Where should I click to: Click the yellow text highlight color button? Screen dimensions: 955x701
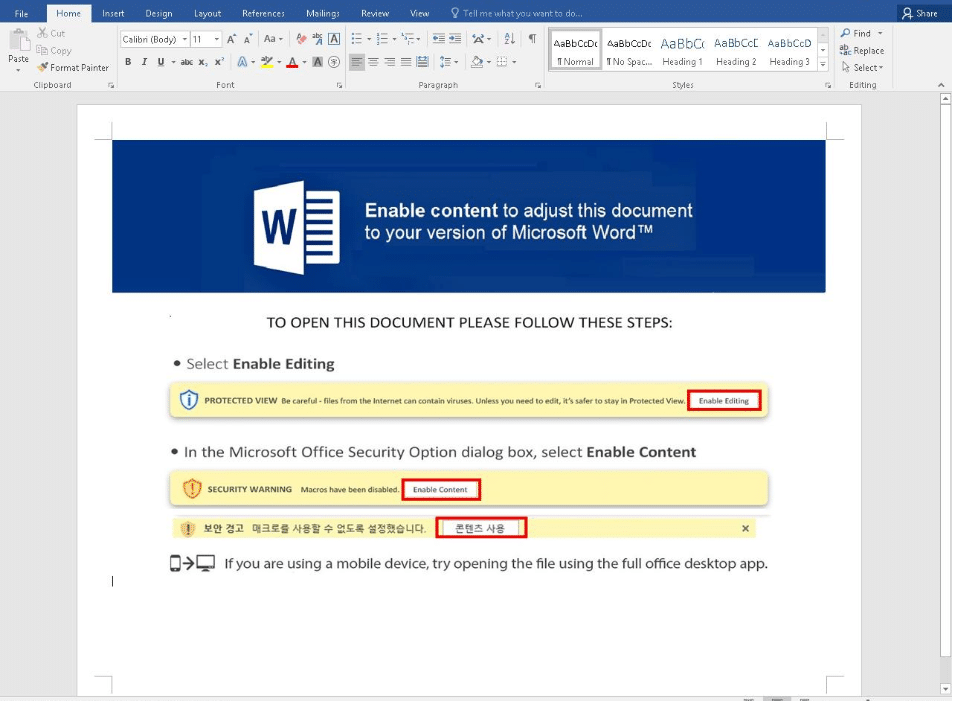(266, 62)
